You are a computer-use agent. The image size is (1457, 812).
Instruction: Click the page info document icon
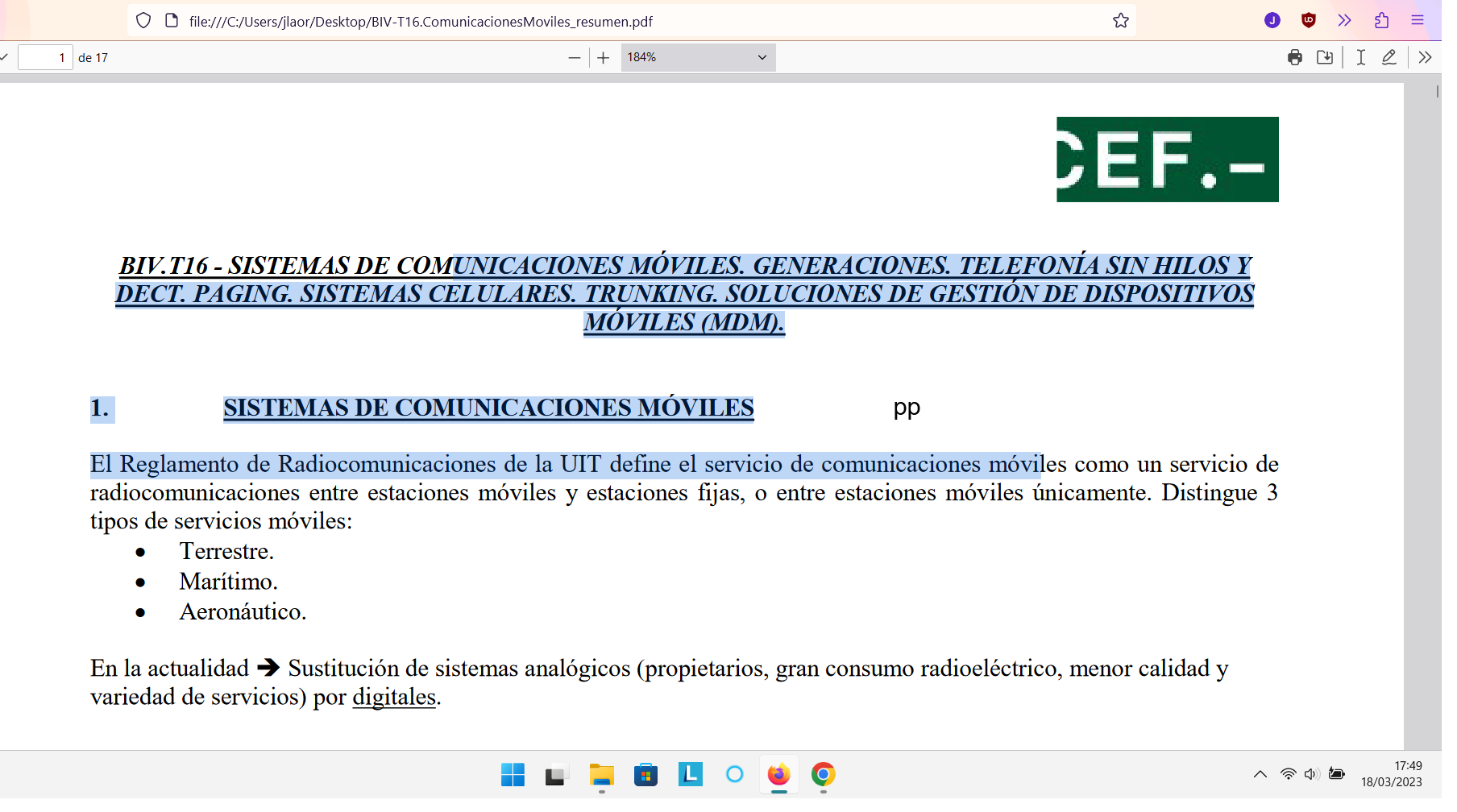(171, 21)
